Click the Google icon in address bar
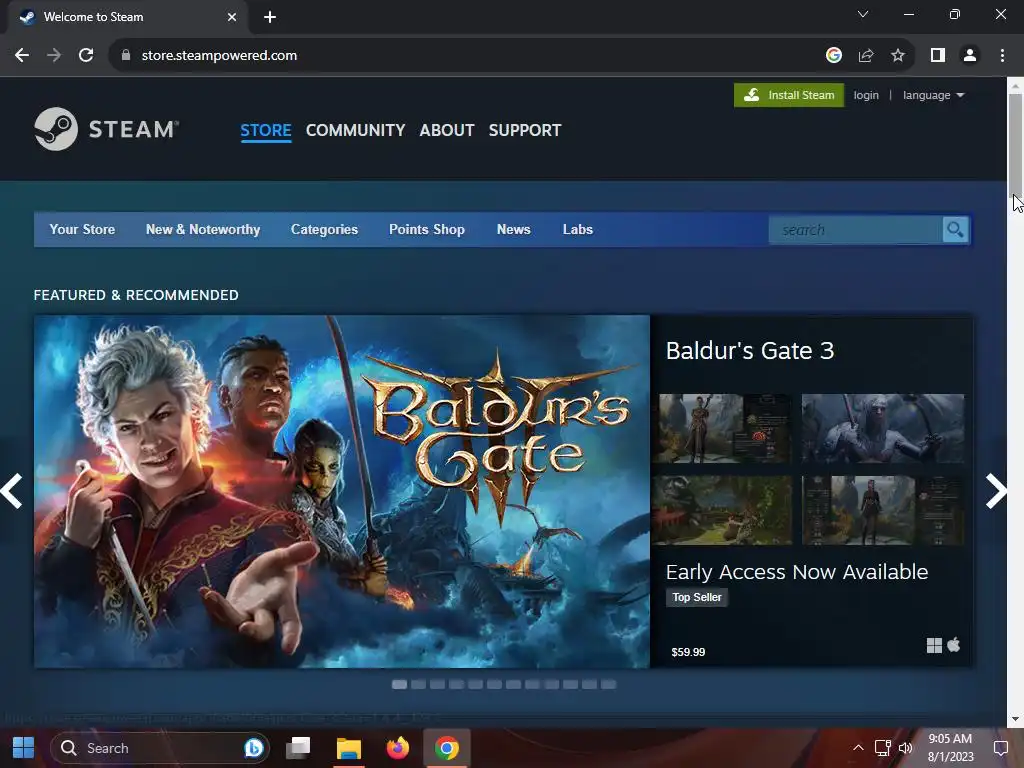This screenshot has width=1024, height=768. (834, 56)
